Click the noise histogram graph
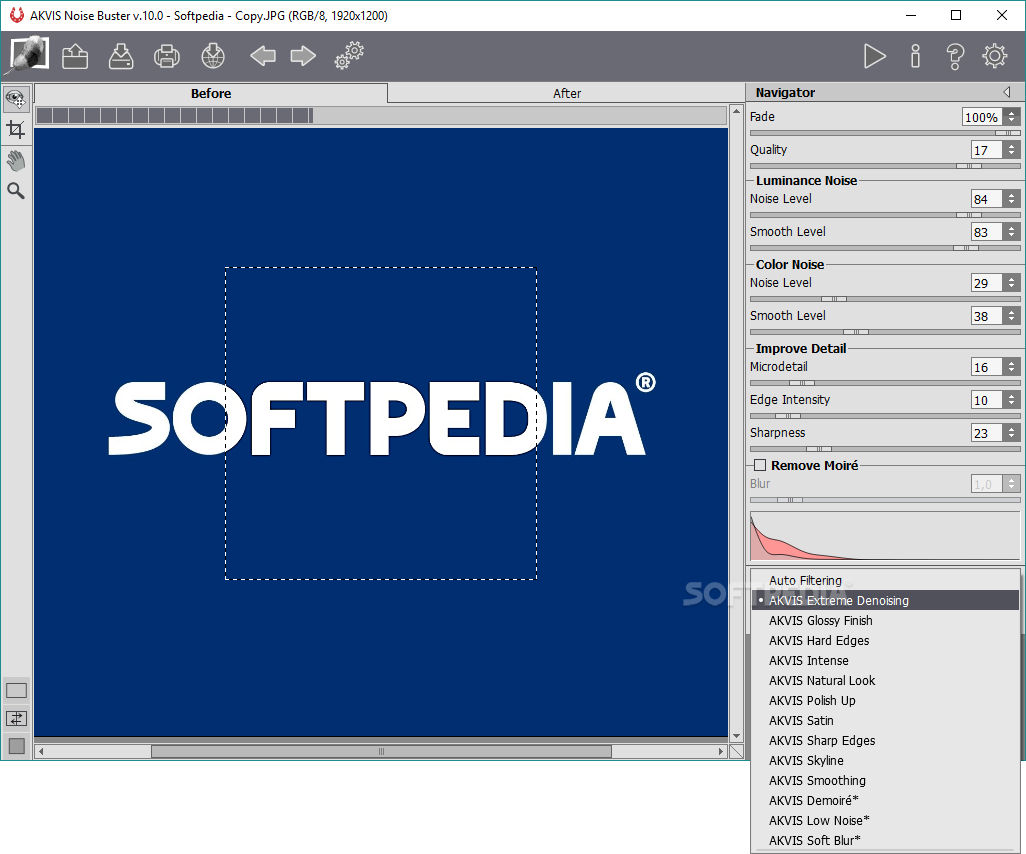The image size is (1026, 854). click(x=885, y=536)
